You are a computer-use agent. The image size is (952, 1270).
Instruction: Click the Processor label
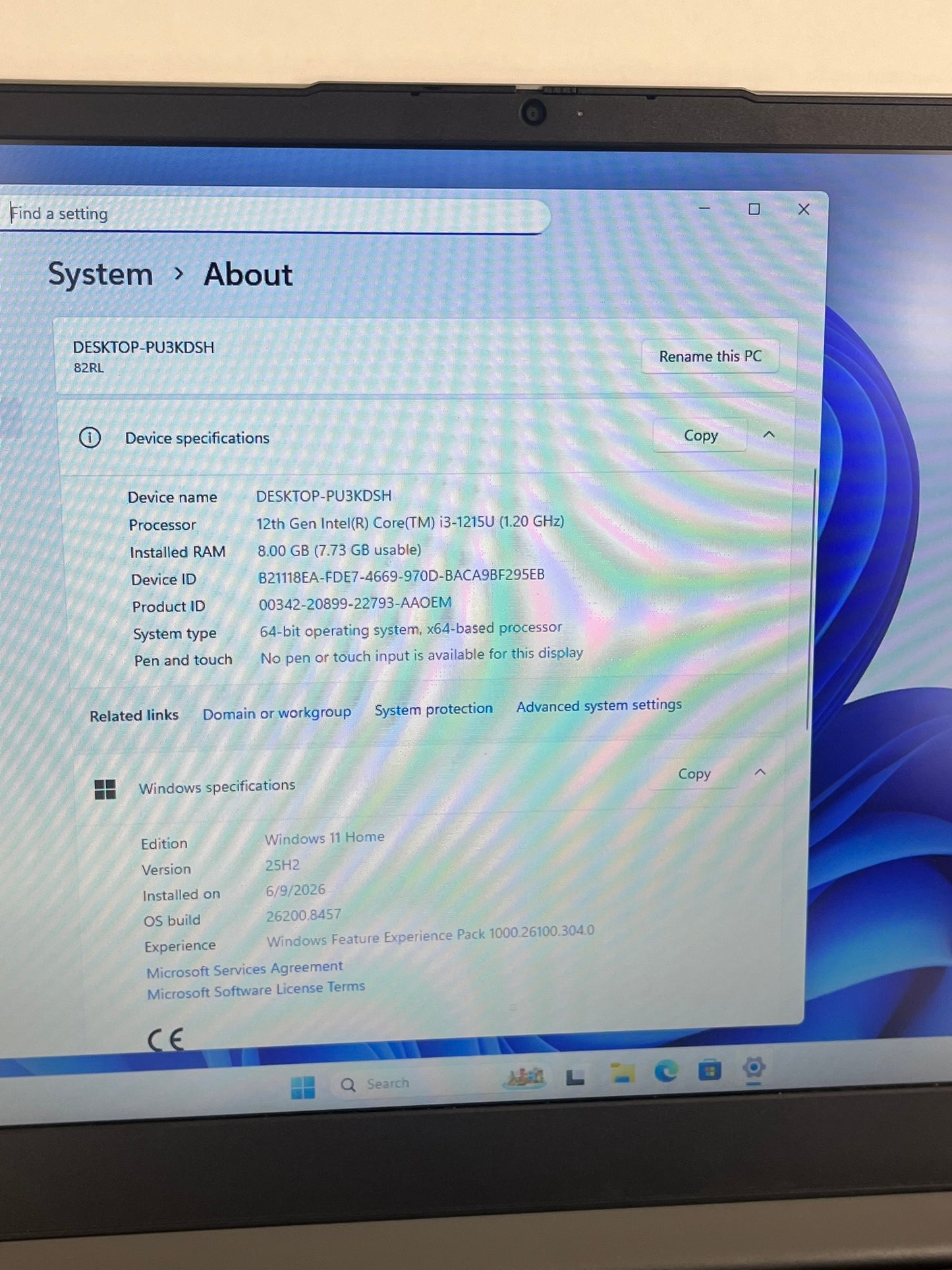[162, 525]
